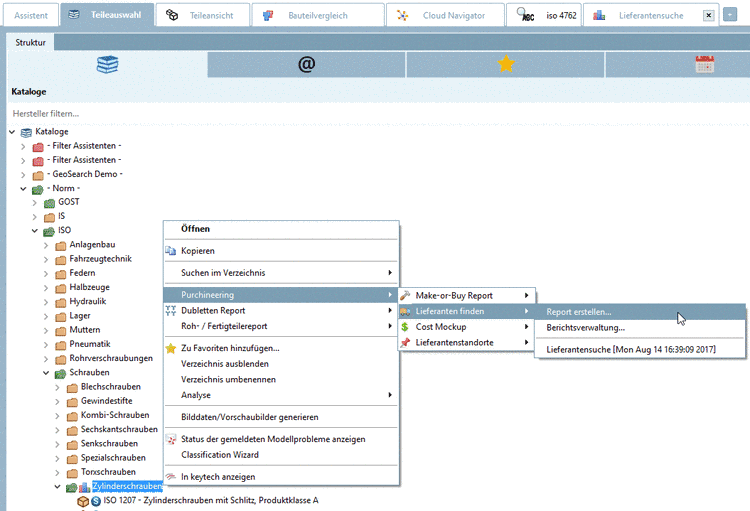The height and width of the screenshot is (511, 750).
Task: Click the GeoSearch Demo folder icon
Action: [x=38, y=175]
